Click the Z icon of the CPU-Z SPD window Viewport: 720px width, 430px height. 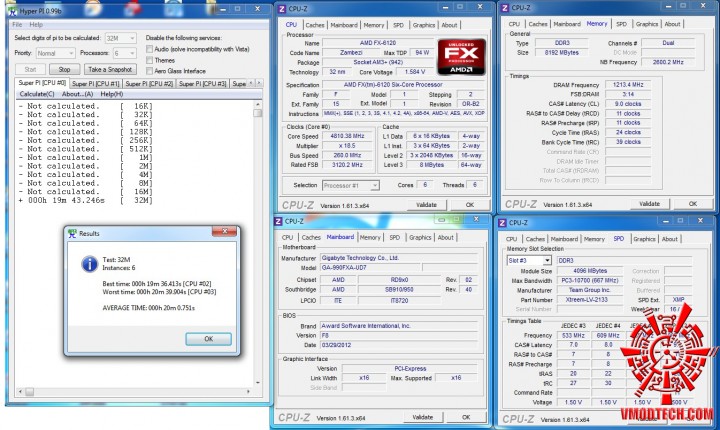(x=502, y=223)
